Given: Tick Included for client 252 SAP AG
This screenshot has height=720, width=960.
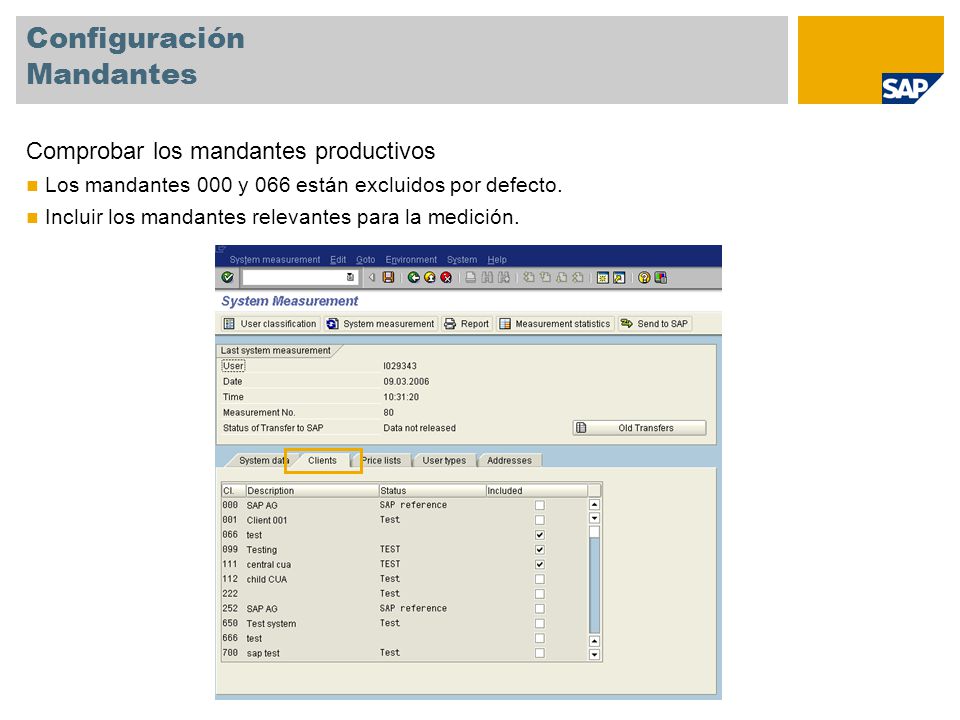Looking at the screenshot, I should pyautogui.click(x=539, y=609).
